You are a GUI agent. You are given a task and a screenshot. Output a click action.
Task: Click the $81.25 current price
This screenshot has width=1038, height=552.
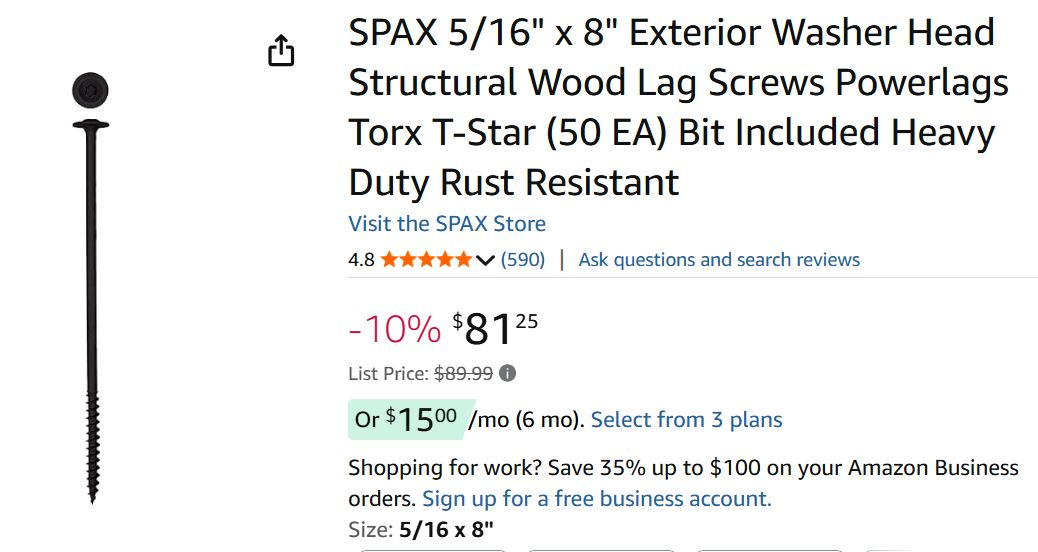click(495, 328)
